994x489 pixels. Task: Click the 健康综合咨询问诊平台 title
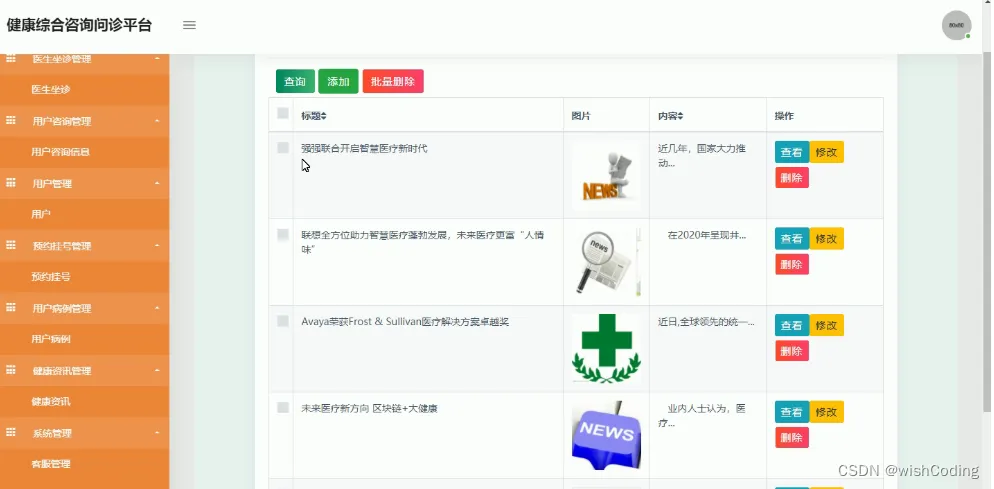pos(79,25)
